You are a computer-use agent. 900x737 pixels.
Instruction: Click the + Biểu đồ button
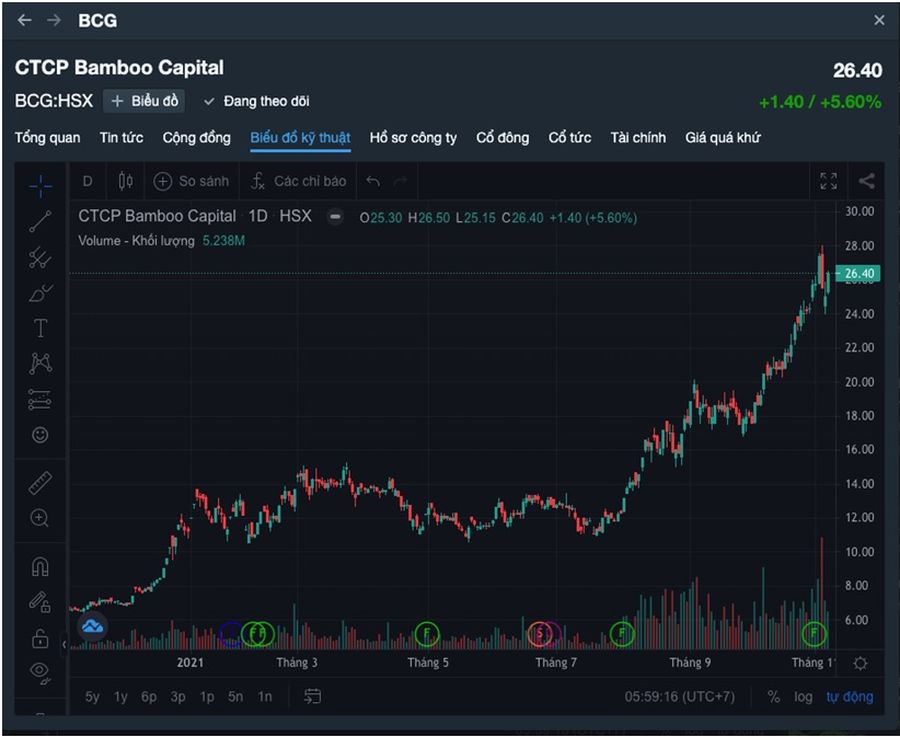[x=144, y=101]
